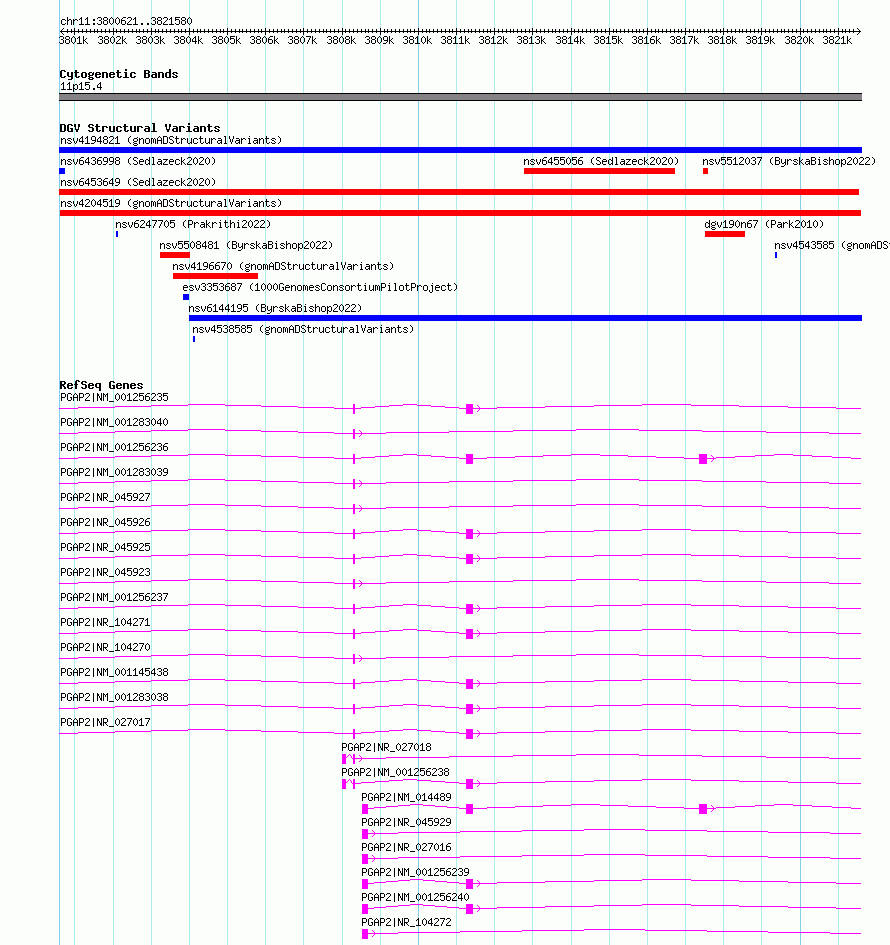Click transcript PGAP2|NM_001256237 label

(x=114, y=598)
